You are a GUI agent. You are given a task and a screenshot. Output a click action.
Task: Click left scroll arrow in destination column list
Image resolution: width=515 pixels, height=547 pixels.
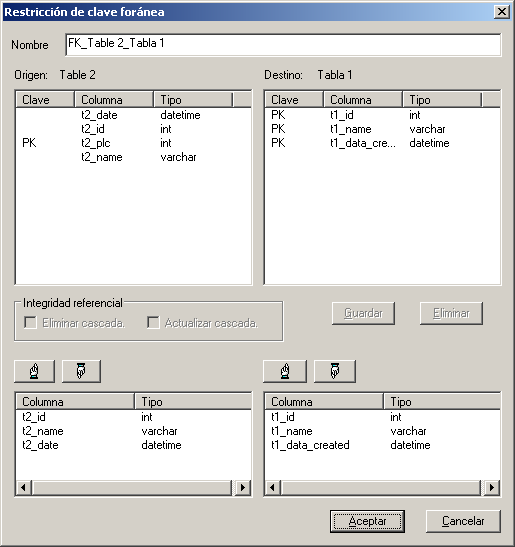point(273,487)
